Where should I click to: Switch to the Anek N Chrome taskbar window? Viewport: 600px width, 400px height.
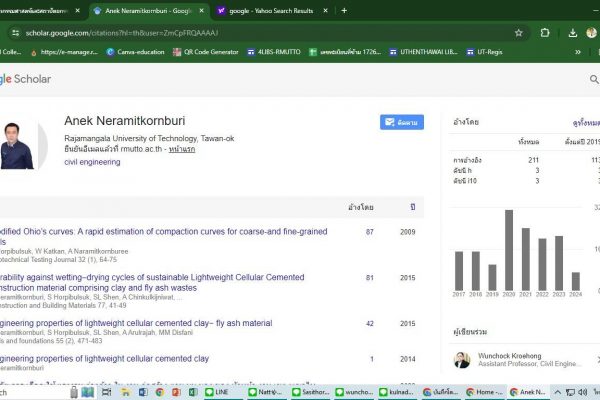[528, 392]
